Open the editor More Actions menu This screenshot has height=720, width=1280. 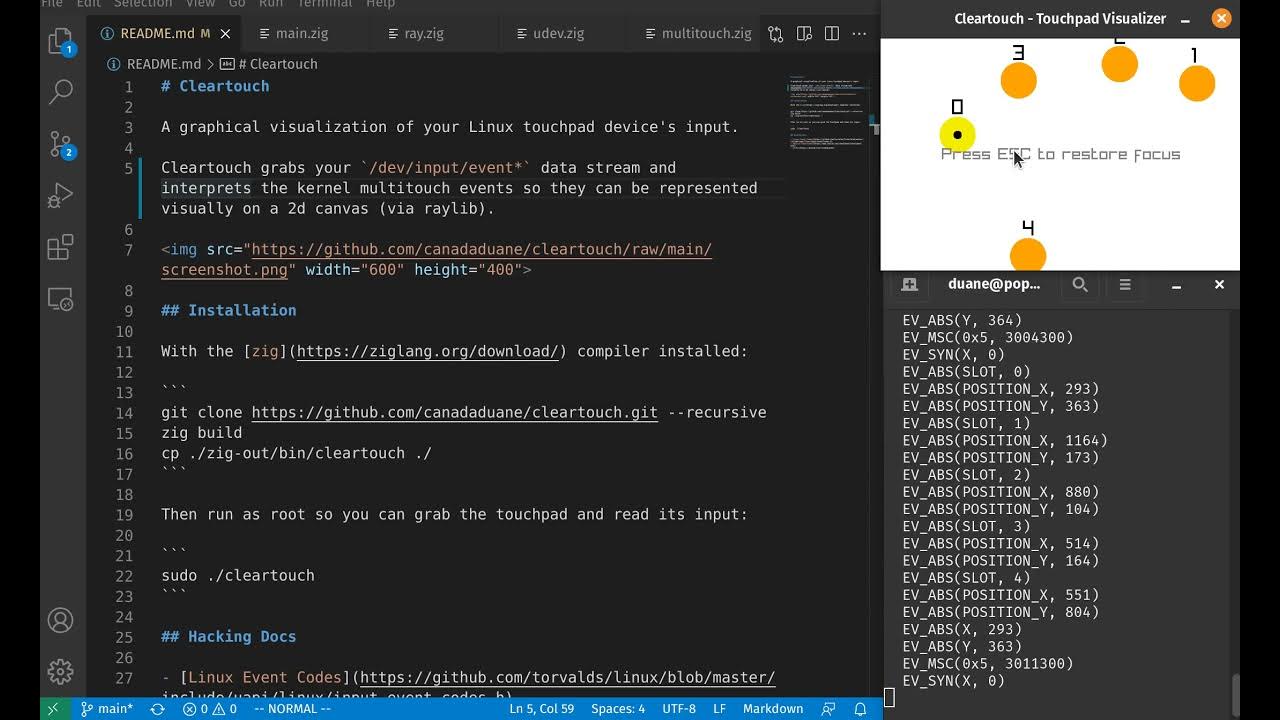tap(860, 34)
